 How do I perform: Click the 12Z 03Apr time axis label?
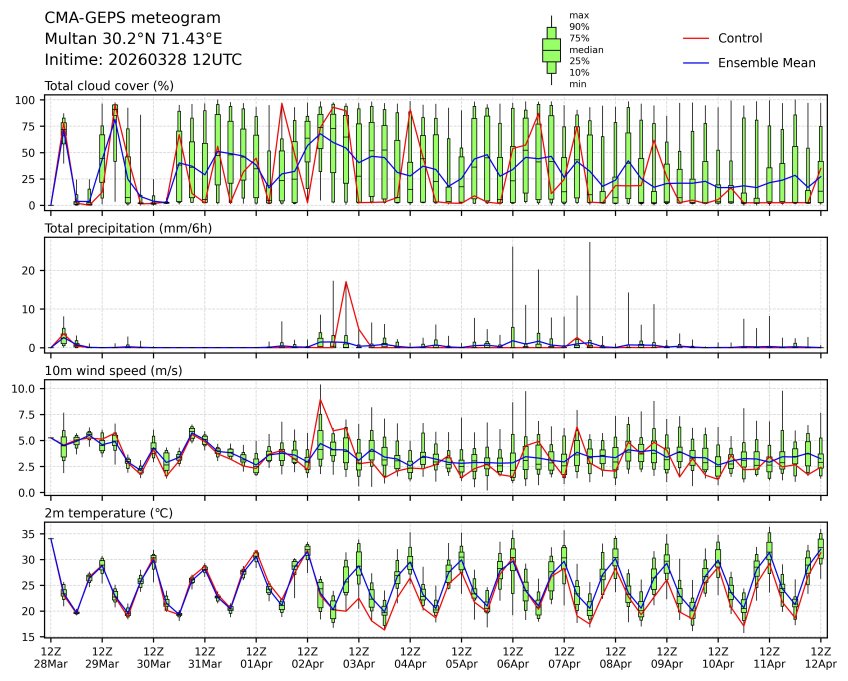pyautogui.click(x=359, y=658)
